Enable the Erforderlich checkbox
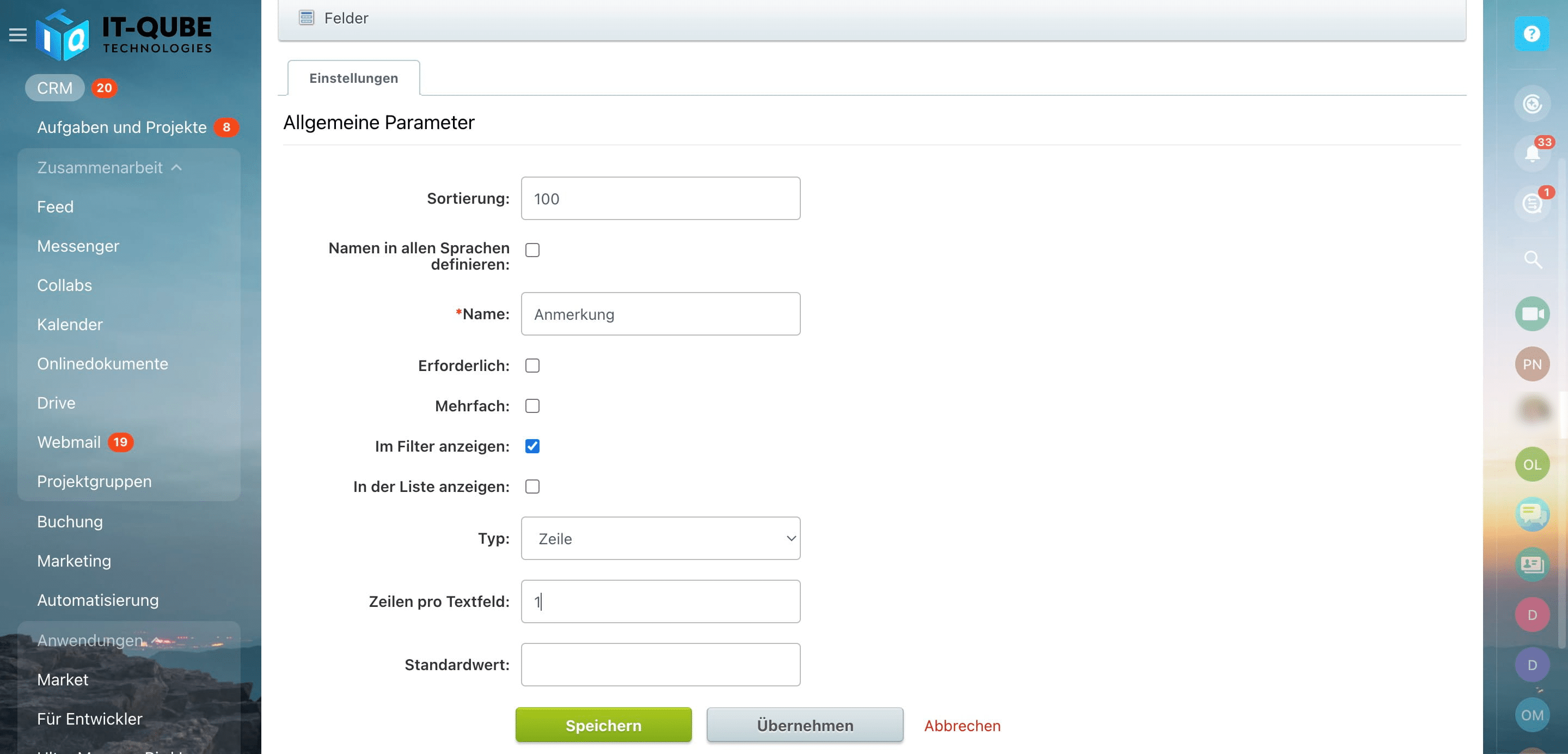Viewport: 1568px width, 754px height. point(532,366)
